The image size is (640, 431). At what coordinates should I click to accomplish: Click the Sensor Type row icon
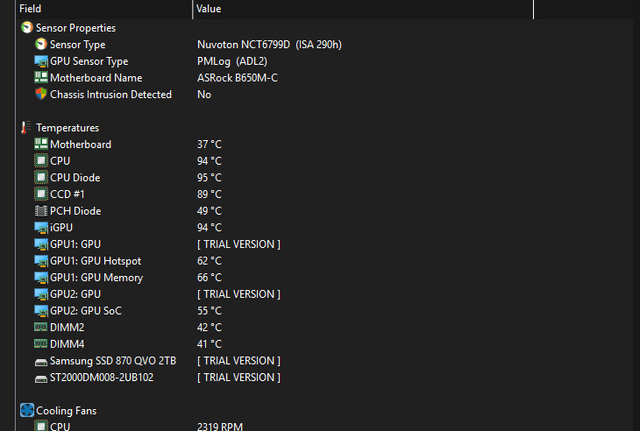[x=41, y=44]
